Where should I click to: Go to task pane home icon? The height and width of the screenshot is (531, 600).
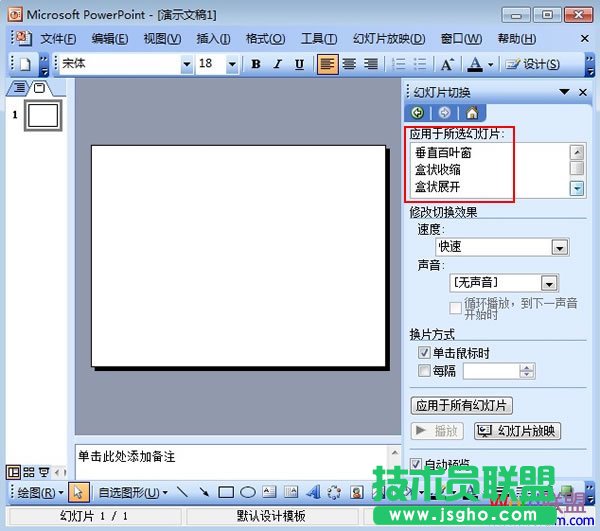(x=471, y=113)
